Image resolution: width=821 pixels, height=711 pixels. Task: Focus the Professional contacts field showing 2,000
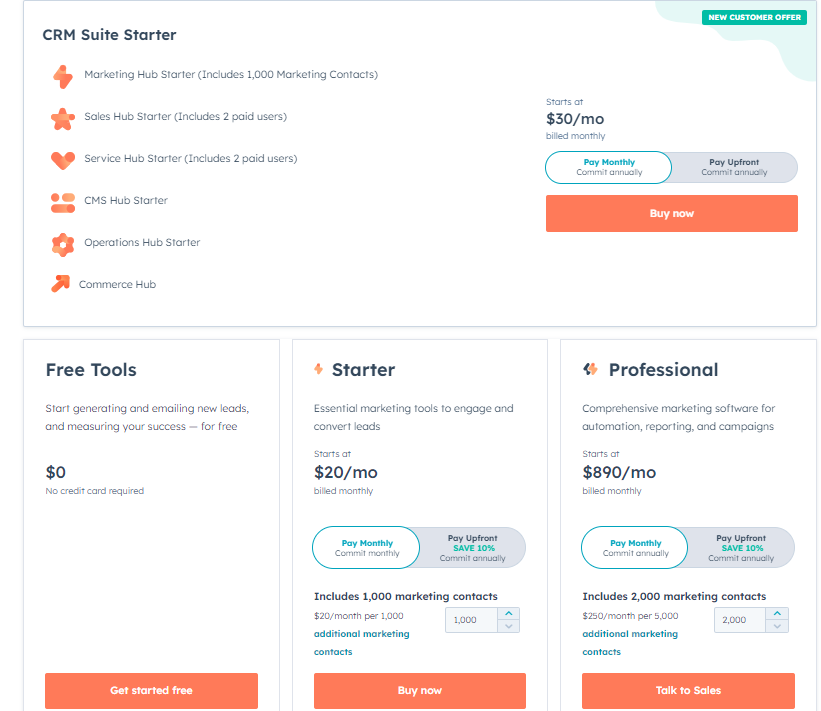pyautogui.click(x=740, y=620)
